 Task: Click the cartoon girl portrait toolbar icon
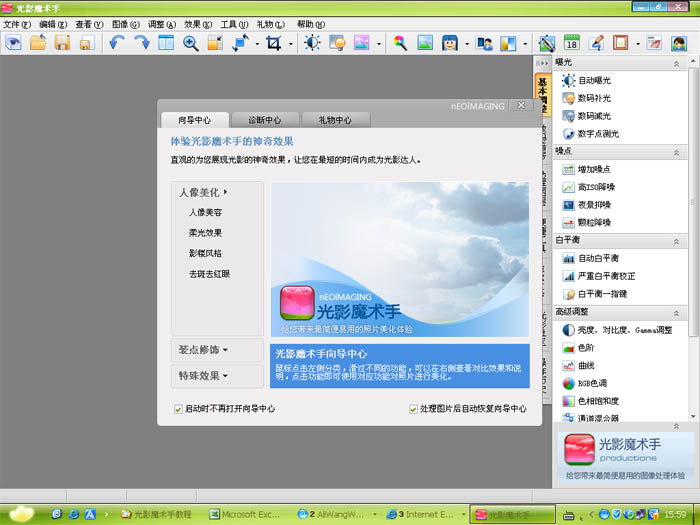(x=450, y=43)
